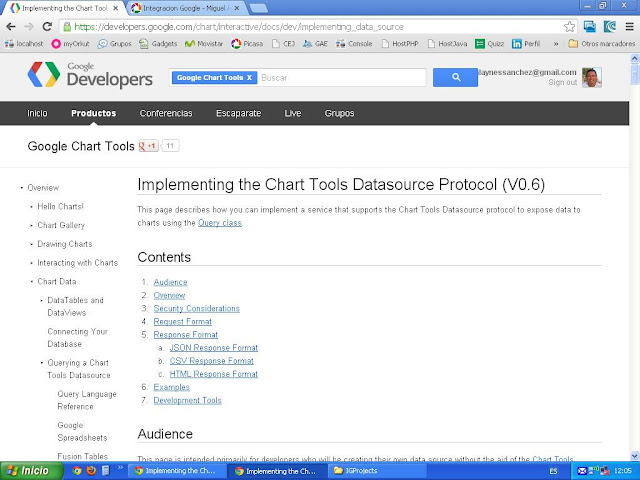Open the Grupos bookmark in bookmarks bar

115,44
